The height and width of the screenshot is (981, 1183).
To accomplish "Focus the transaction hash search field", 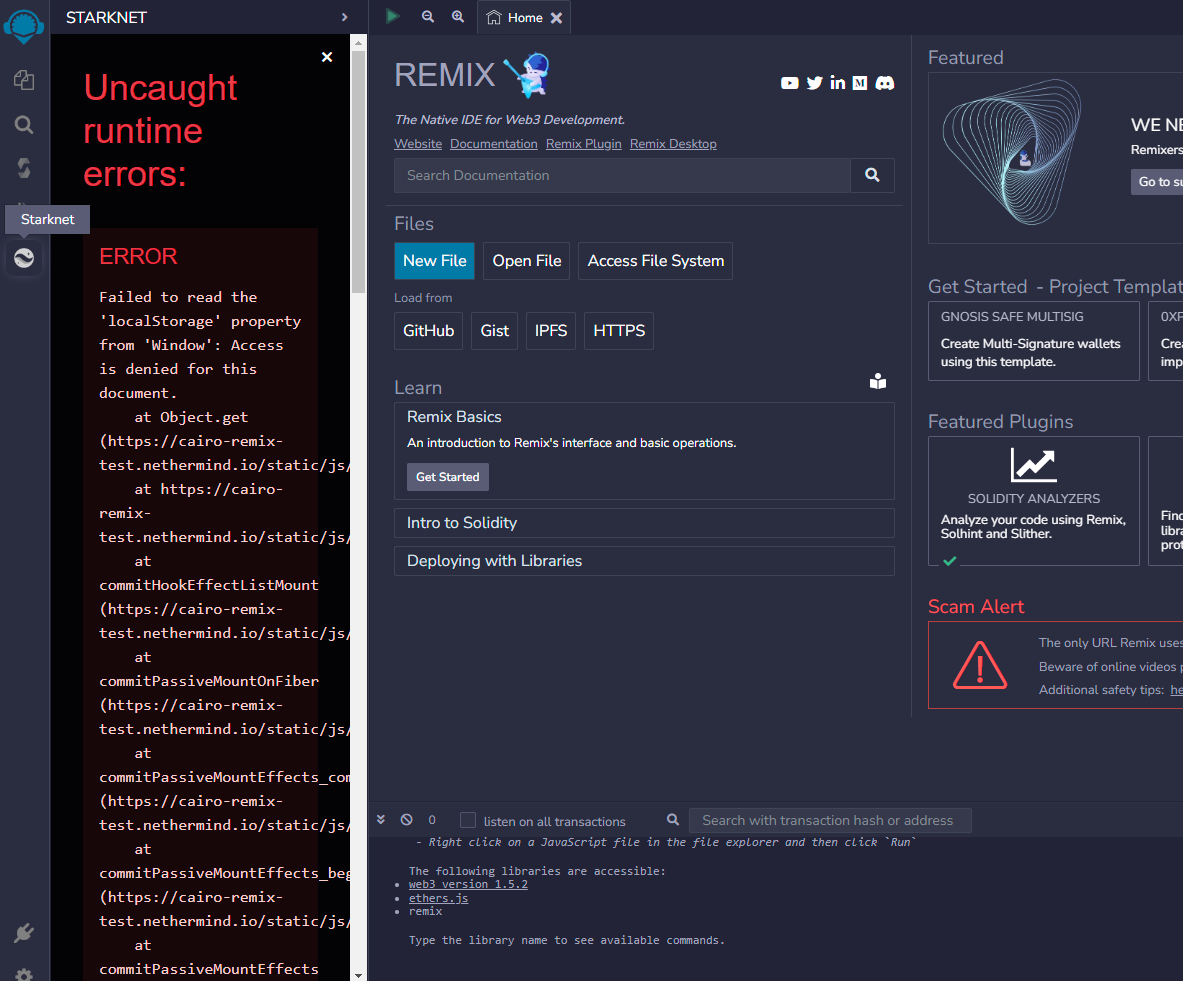I will 830,820.
